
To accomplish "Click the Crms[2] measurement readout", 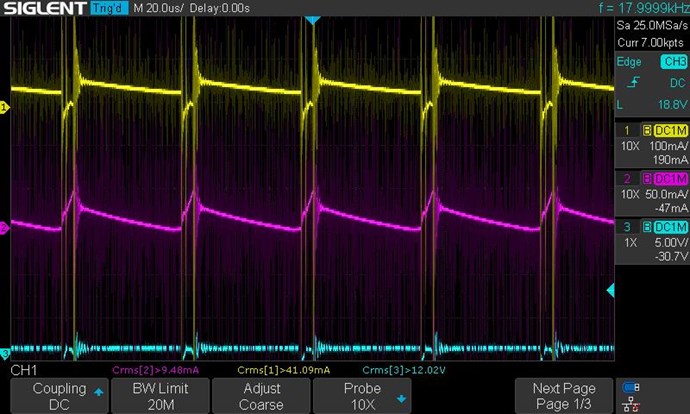I will tap(155, 370).
